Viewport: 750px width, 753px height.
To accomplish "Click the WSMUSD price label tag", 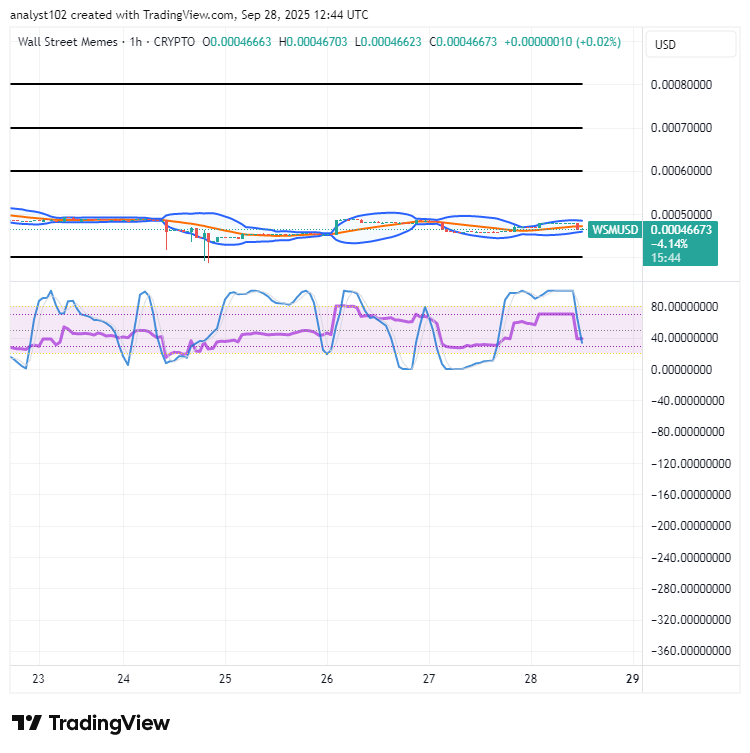I will [x=615, y=230].
